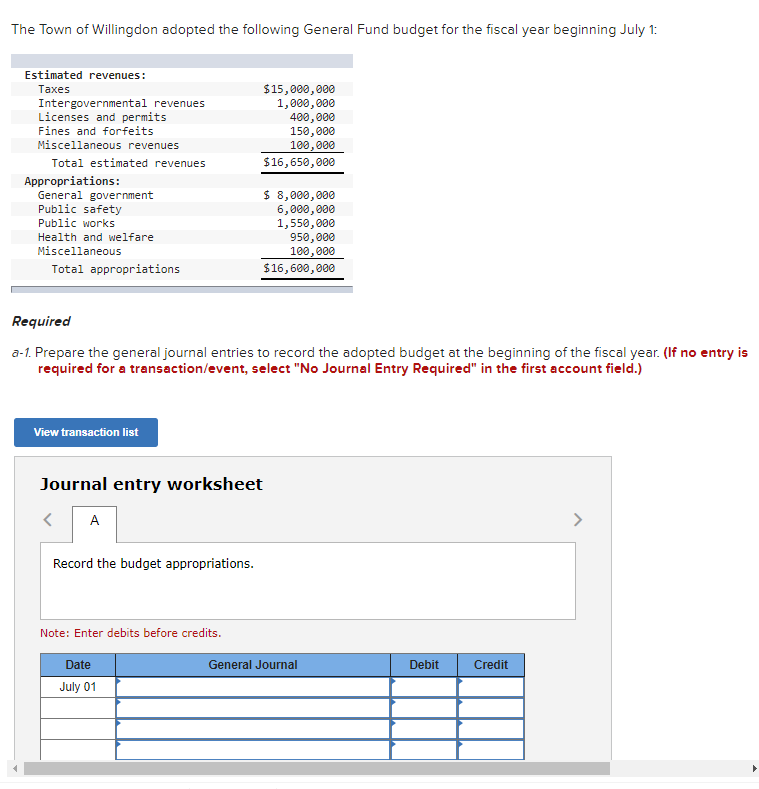The width and height of the screenshot is (759, 789).
Task: Open fourth row General Journal account field
Action: (253, 750)
